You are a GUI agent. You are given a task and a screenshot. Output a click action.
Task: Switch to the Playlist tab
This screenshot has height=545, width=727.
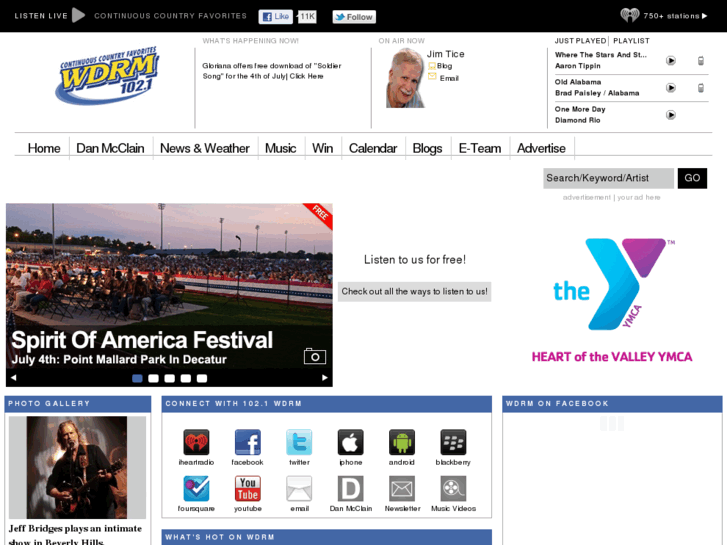click(x=631, y=41)
